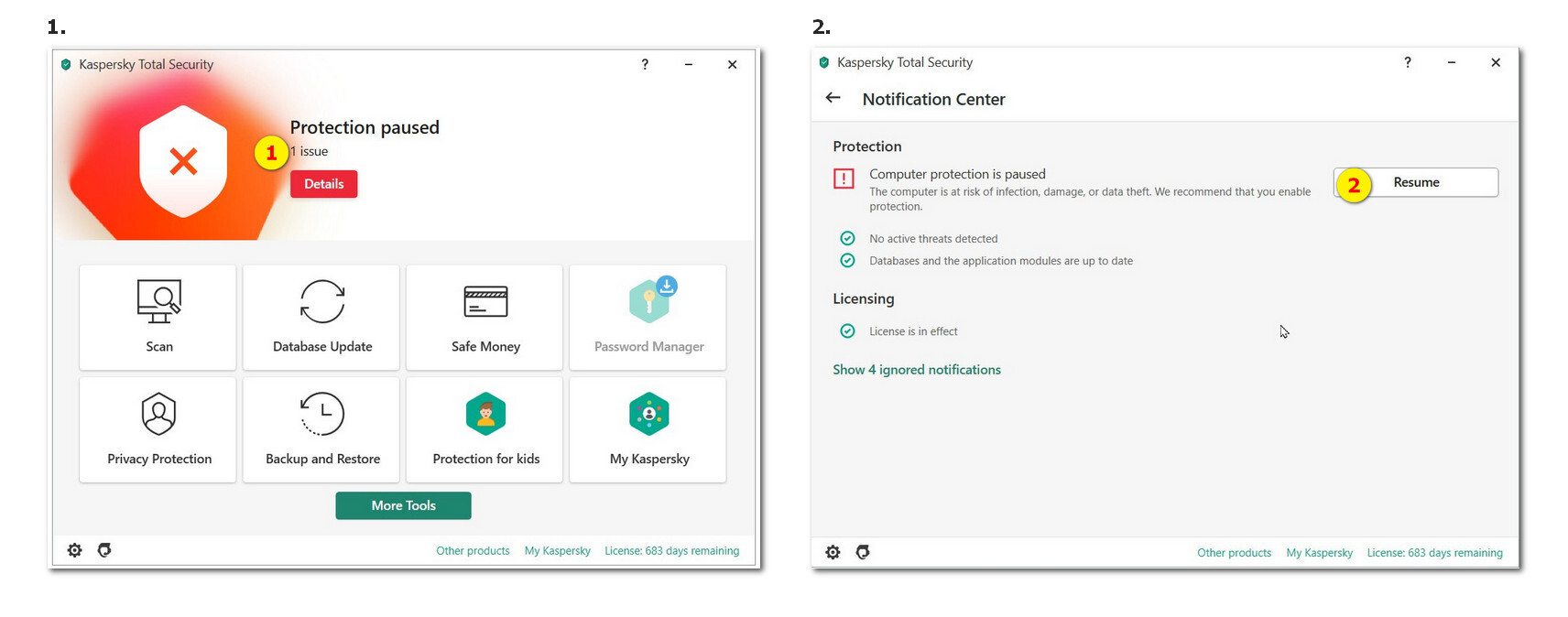Image resolution: width=1568 pixels, height=617 pixels.
Task: Click Kaspersky shield logo in main window title
Action: click(x=66, y=64)
